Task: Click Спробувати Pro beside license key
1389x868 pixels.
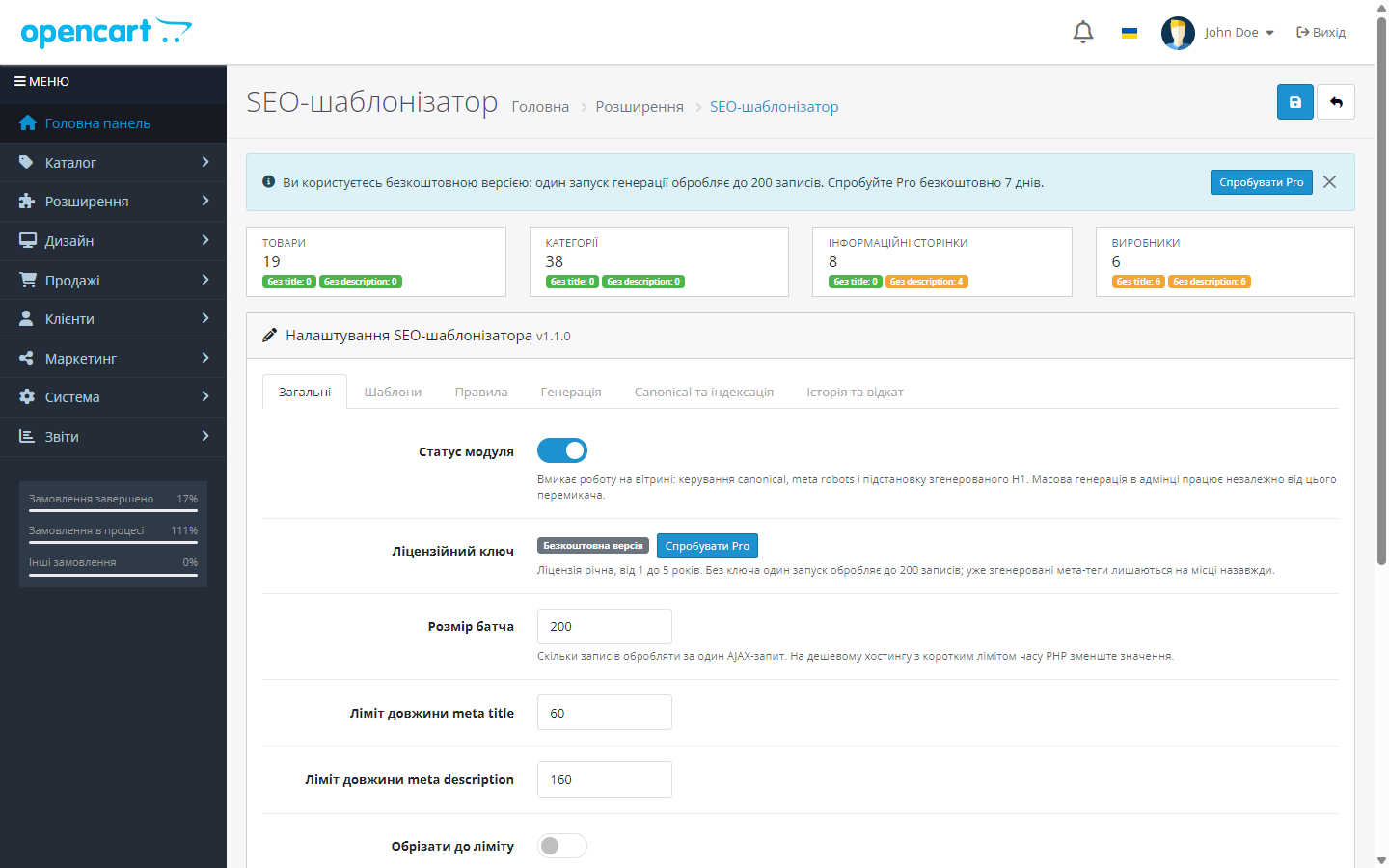Action: tap(707, 546)
